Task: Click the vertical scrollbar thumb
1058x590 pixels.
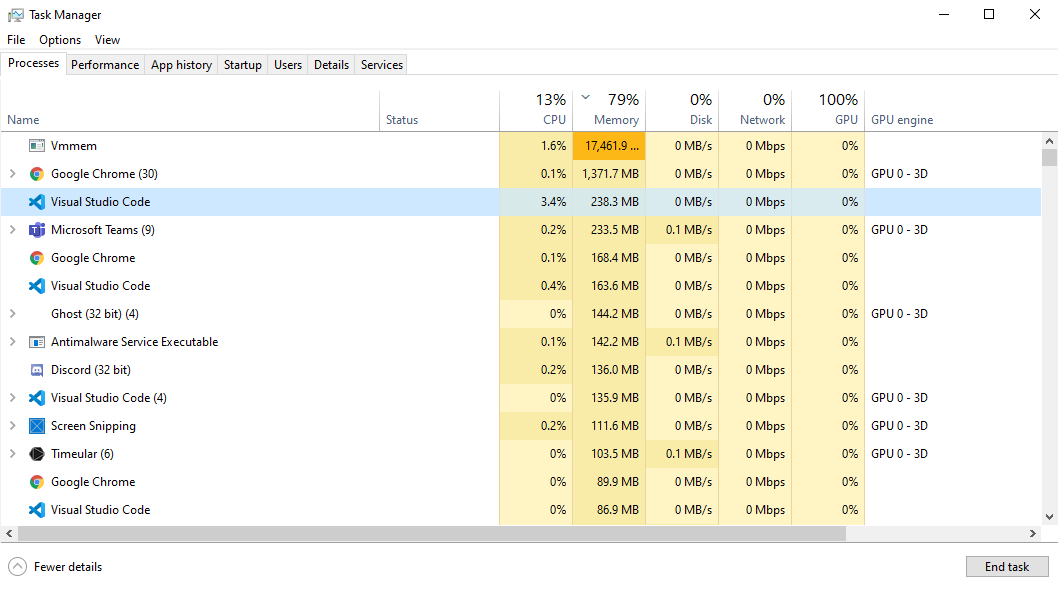Action: pyautogui.click(x=1049, y=157)
